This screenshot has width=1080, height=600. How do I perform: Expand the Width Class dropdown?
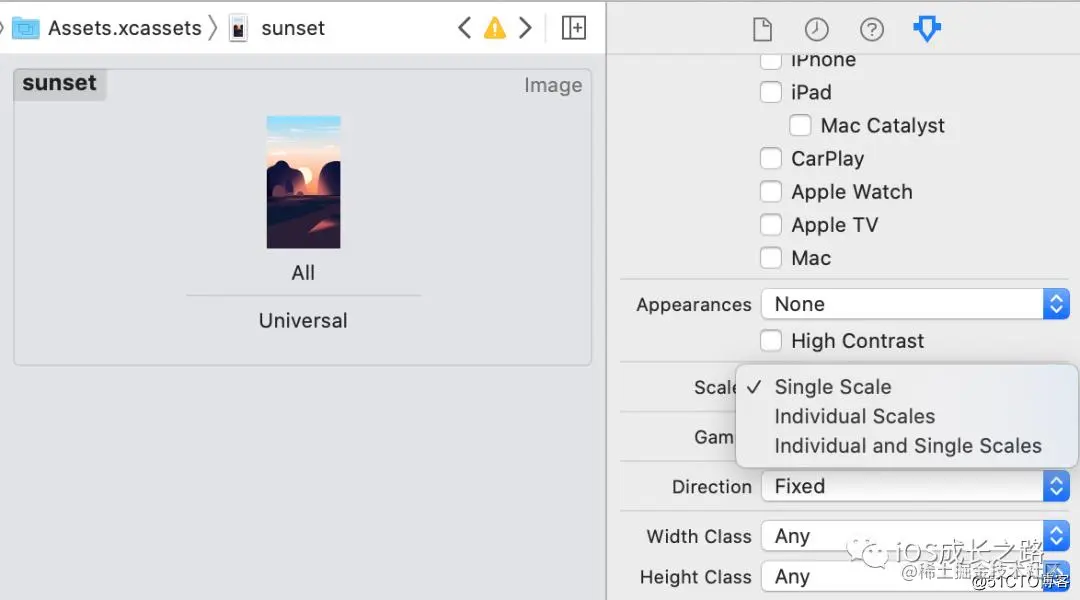(915, 536)
